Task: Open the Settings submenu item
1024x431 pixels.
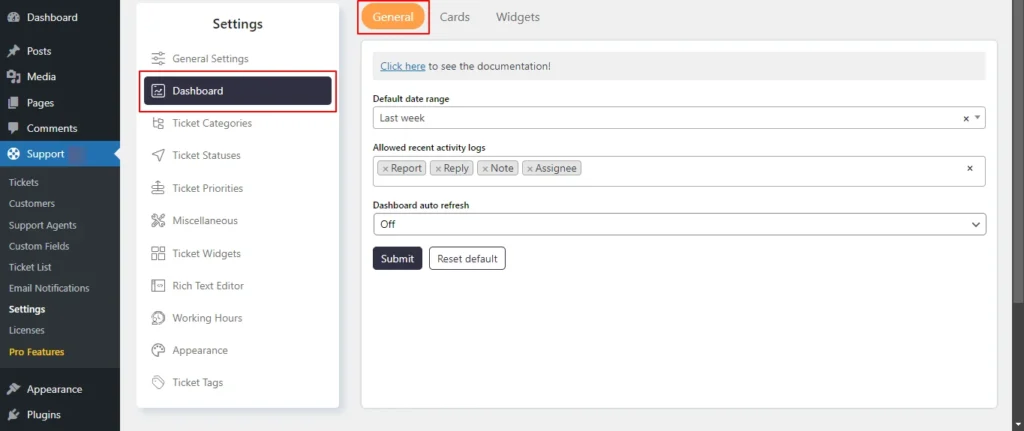Action: (27, 310)
